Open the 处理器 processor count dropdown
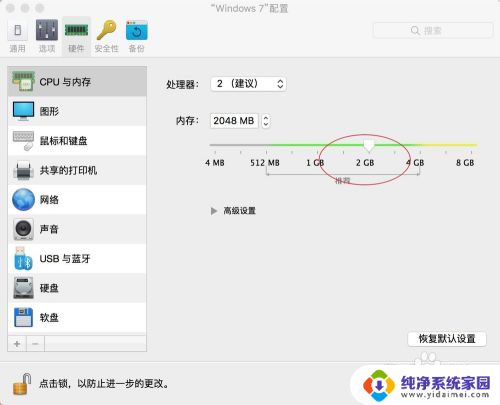This screenshot has height=405, width=500. (248, 84)
